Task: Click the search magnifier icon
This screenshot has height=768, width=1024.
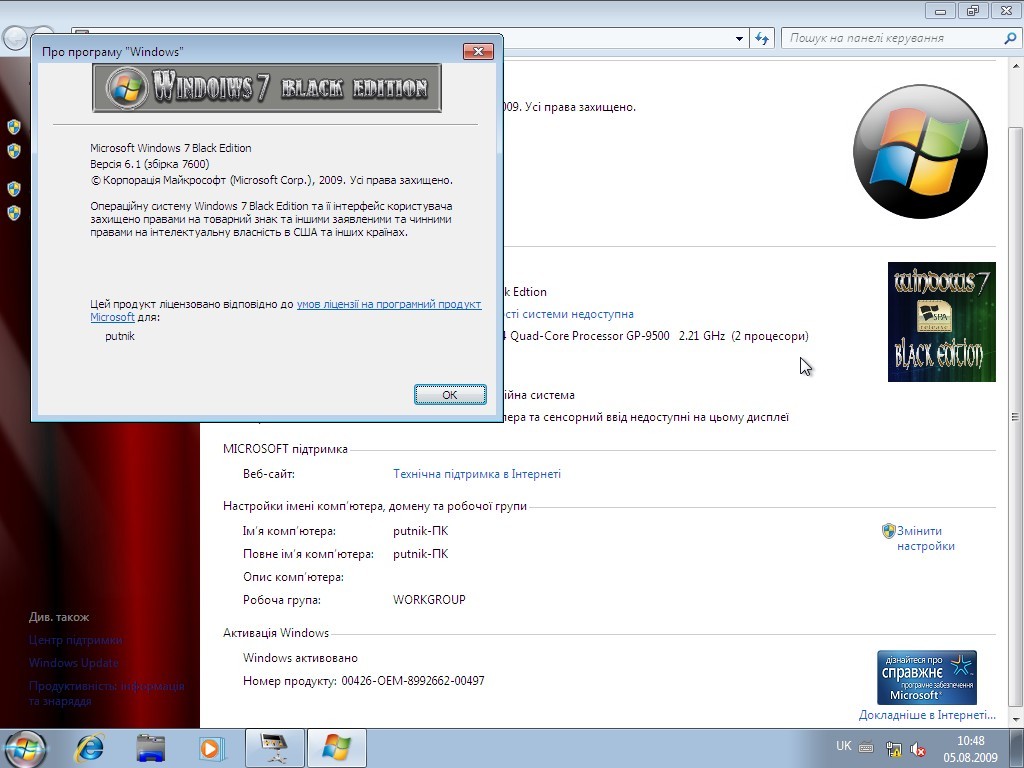Action: pos(1010,38)
